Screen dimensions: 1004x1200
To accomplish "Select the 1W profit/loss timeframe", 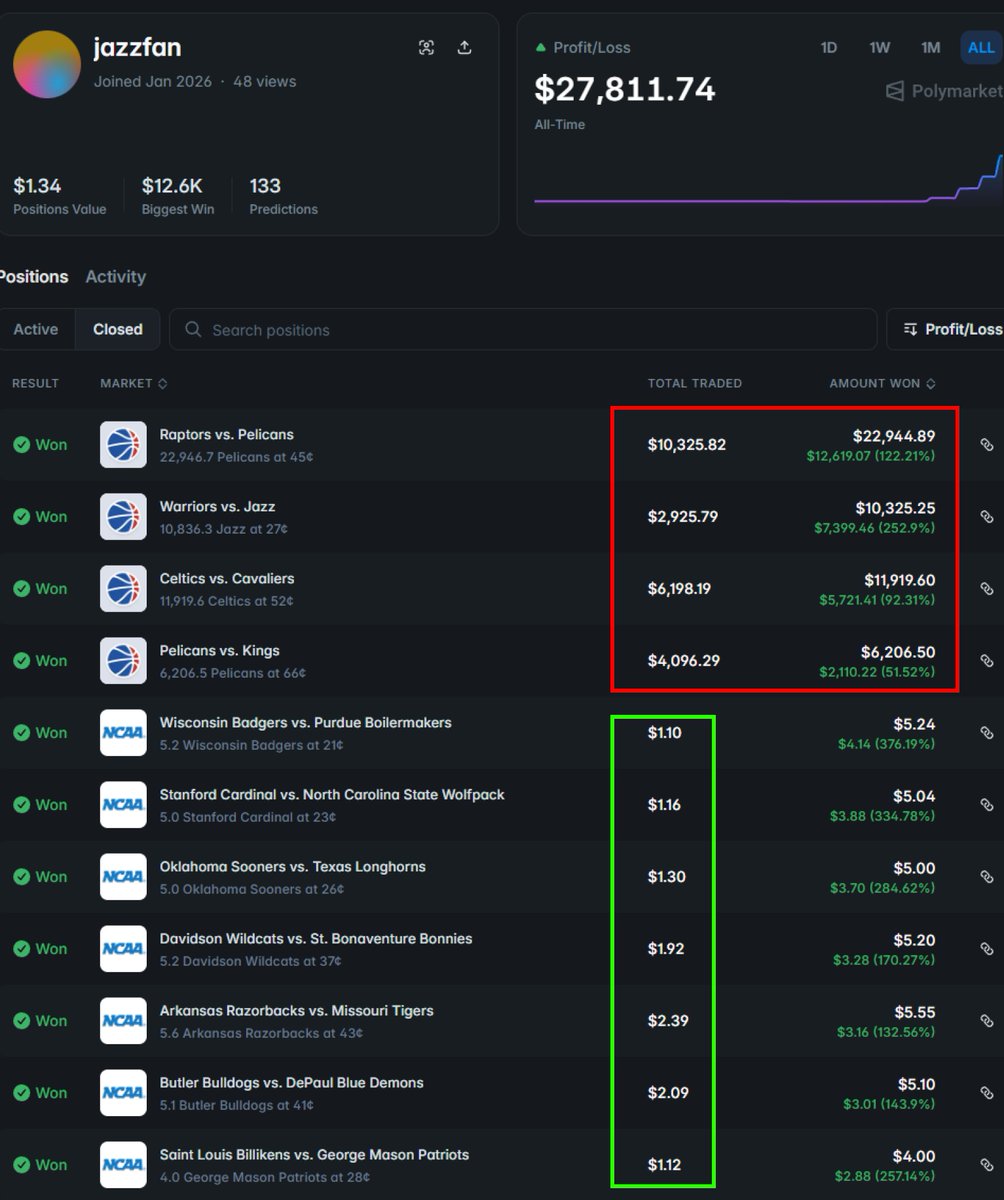I will (880, 48).
